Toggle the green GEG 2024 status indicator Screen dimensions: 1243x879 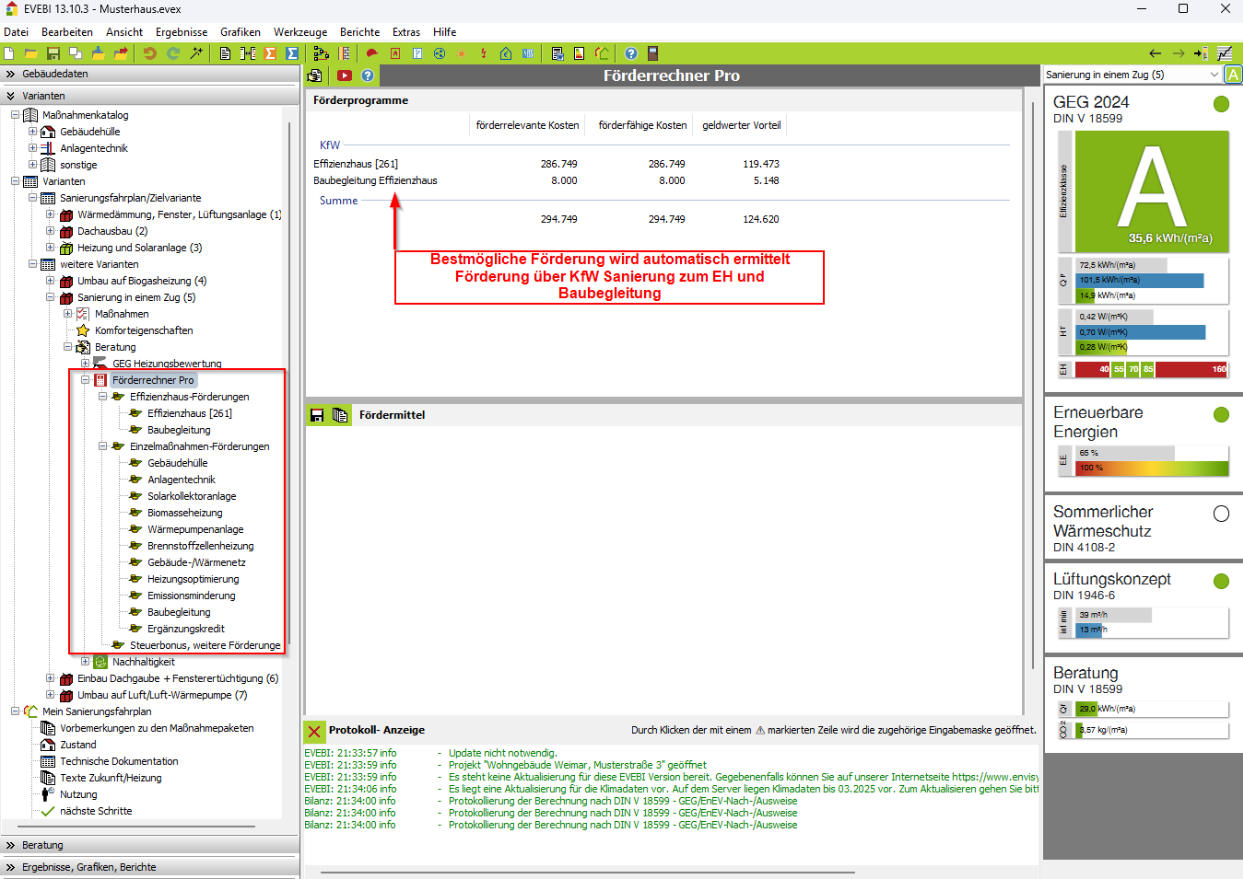coord(1220,104)
